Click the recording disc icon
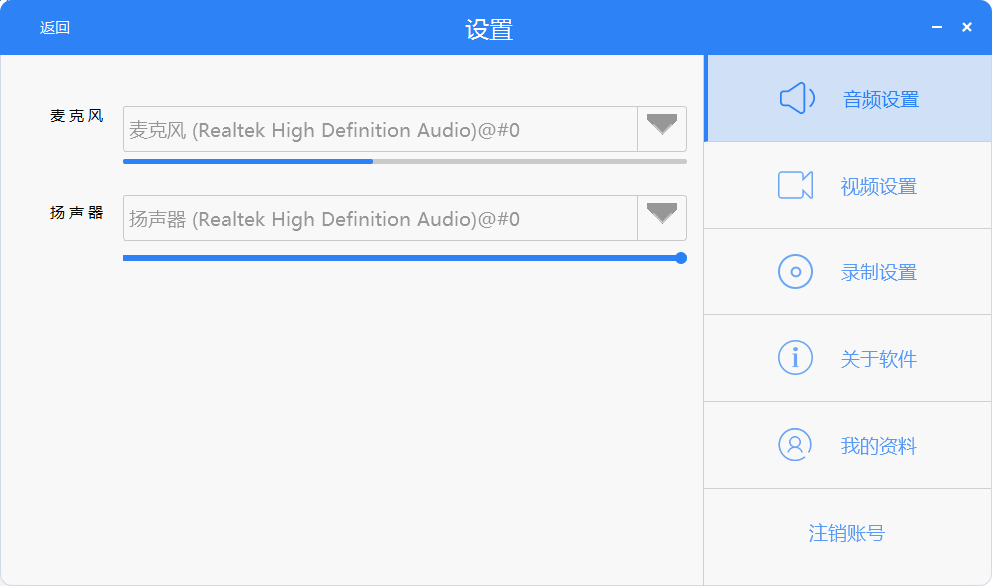 tap(795, 272)
